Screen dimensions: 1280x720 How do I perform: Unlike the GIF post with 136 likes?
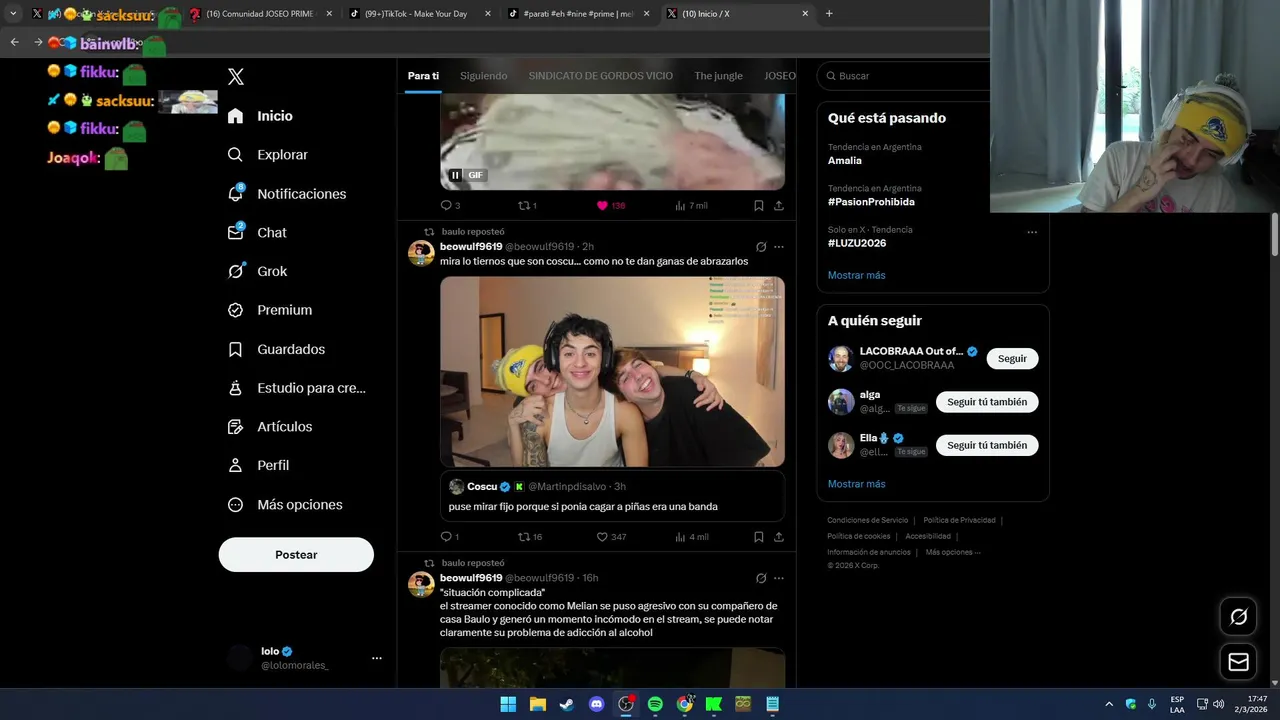pos(610,205)
